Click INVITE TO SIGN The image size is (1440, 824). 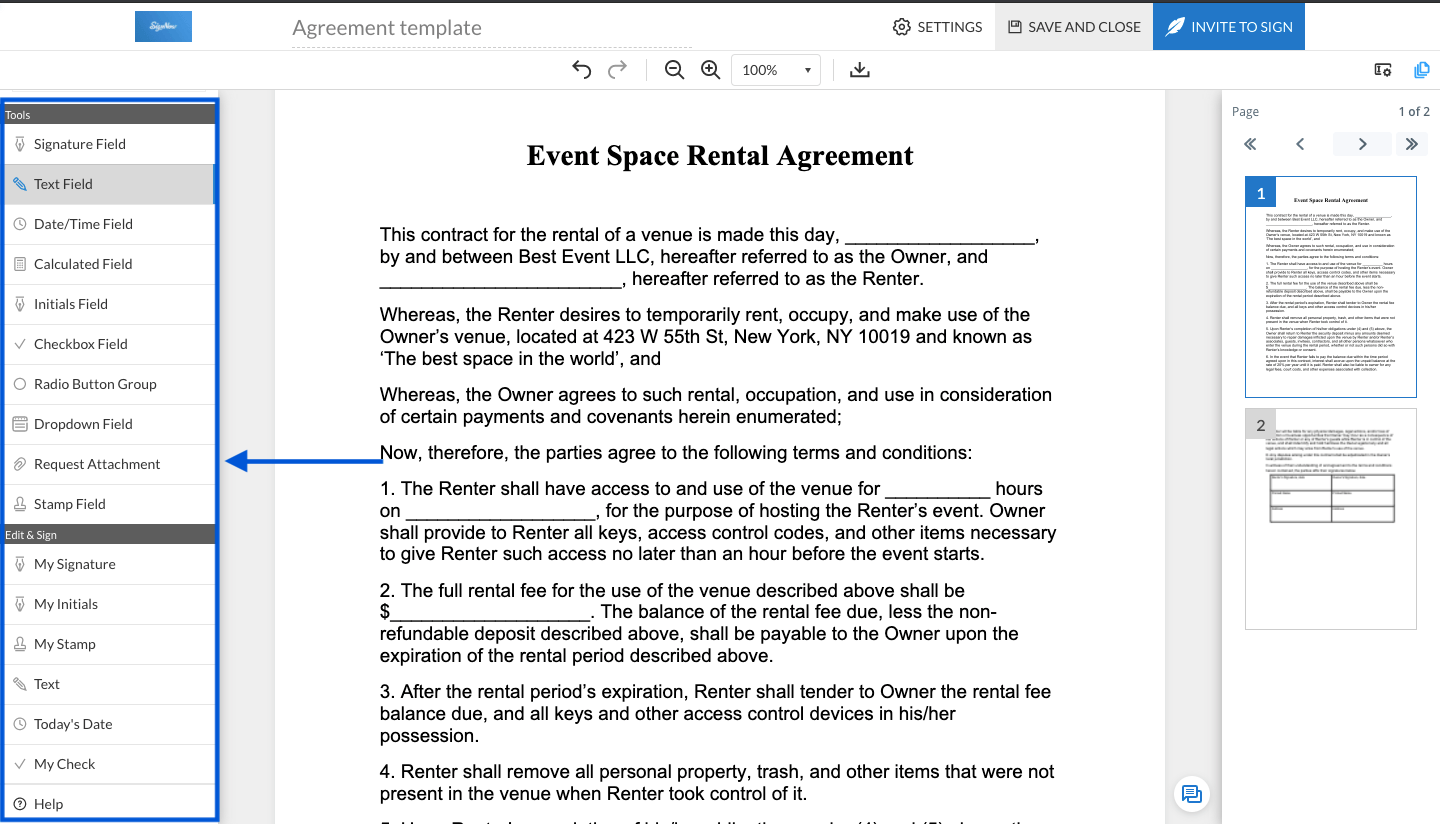coord(1228,27)
